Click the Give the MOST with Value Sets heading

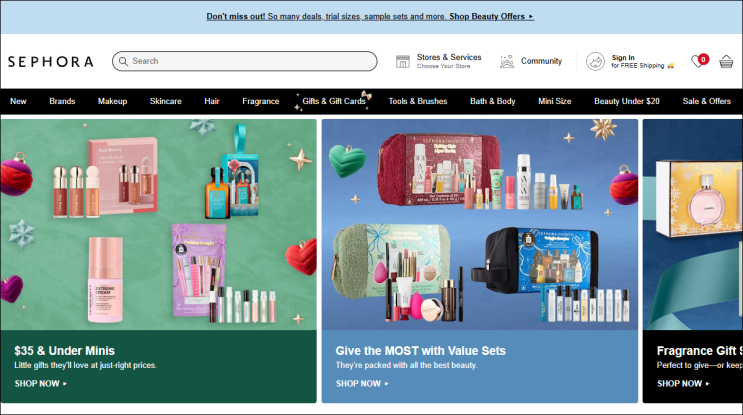pyautogui.click(x=420, y=351)
